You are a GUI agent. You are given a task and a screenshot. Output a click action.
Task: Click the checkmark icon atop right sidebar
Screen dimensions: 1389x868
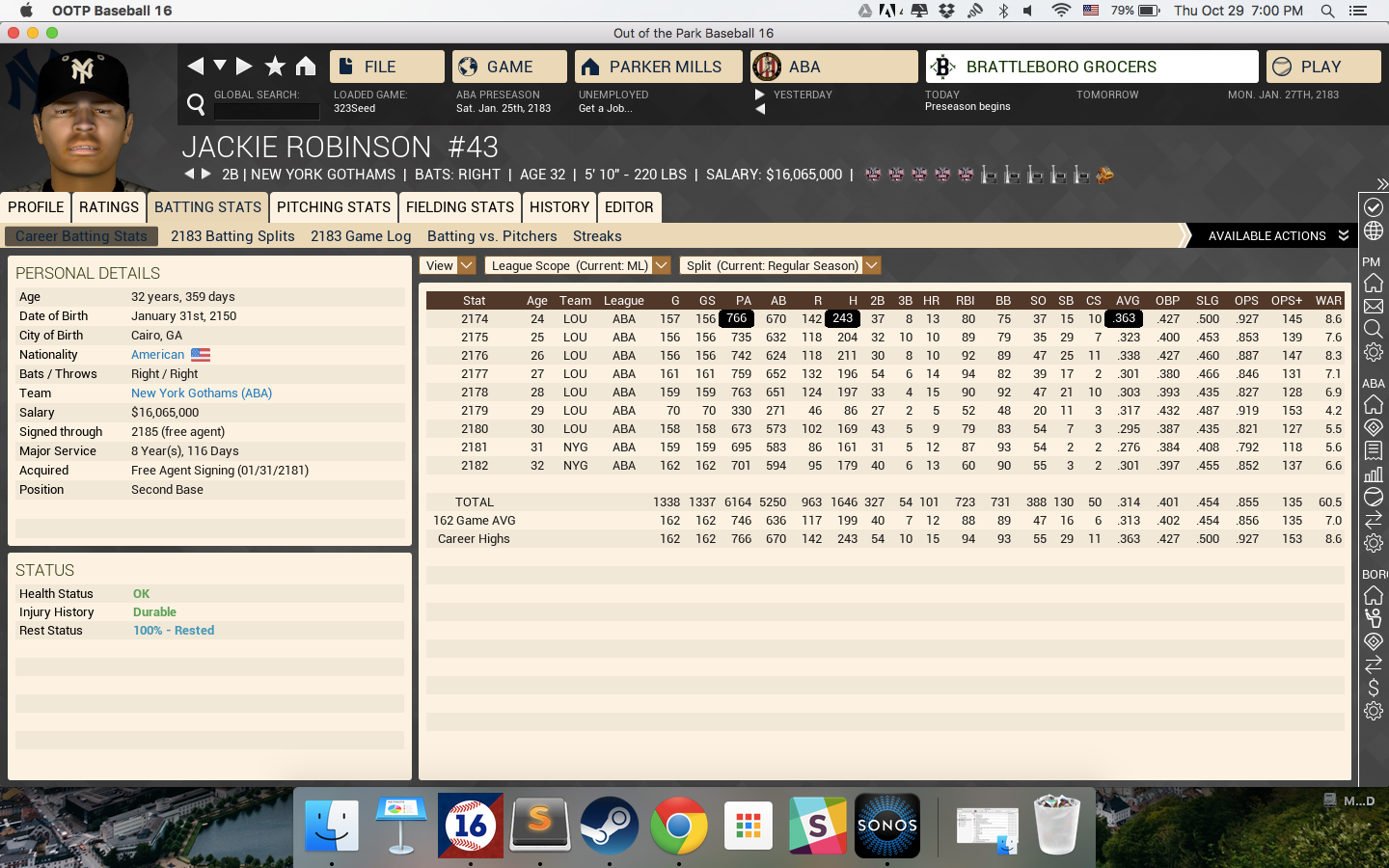(x=1374, y=207)
